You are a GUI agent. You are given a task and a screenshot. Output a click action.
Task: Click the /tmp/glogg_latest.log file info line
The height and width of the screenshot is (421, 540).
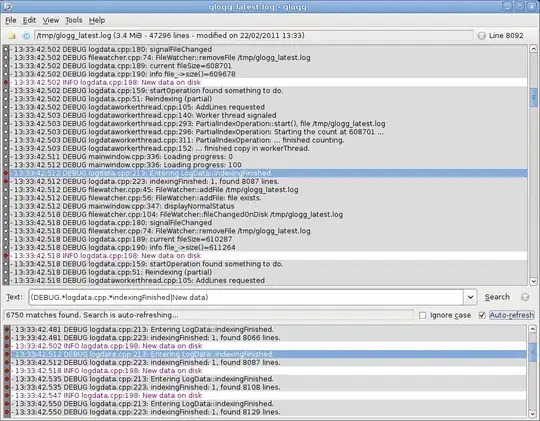pyautogui.click(x=253, y=36)
